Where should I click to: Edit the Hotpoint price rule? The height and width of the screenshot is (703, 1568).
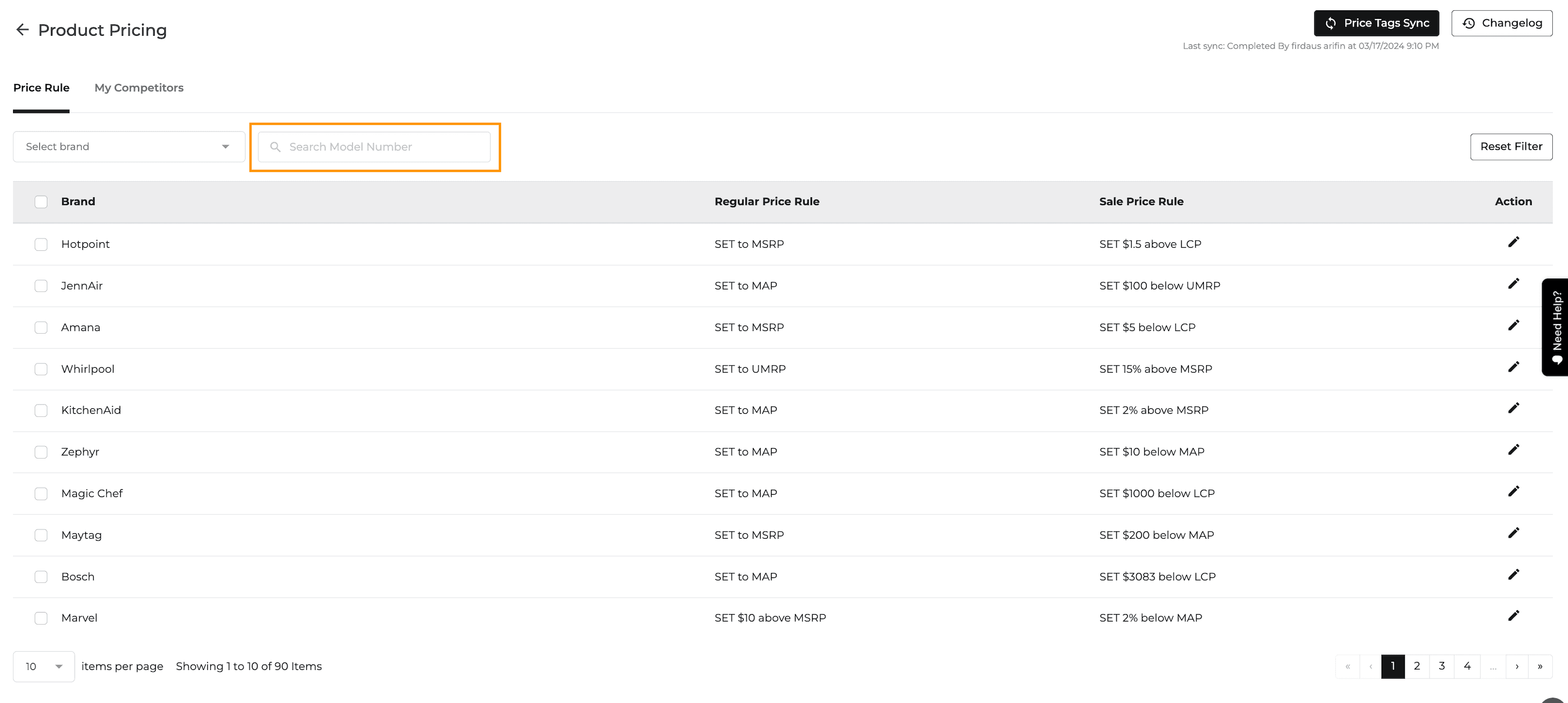pos(1513,243)
